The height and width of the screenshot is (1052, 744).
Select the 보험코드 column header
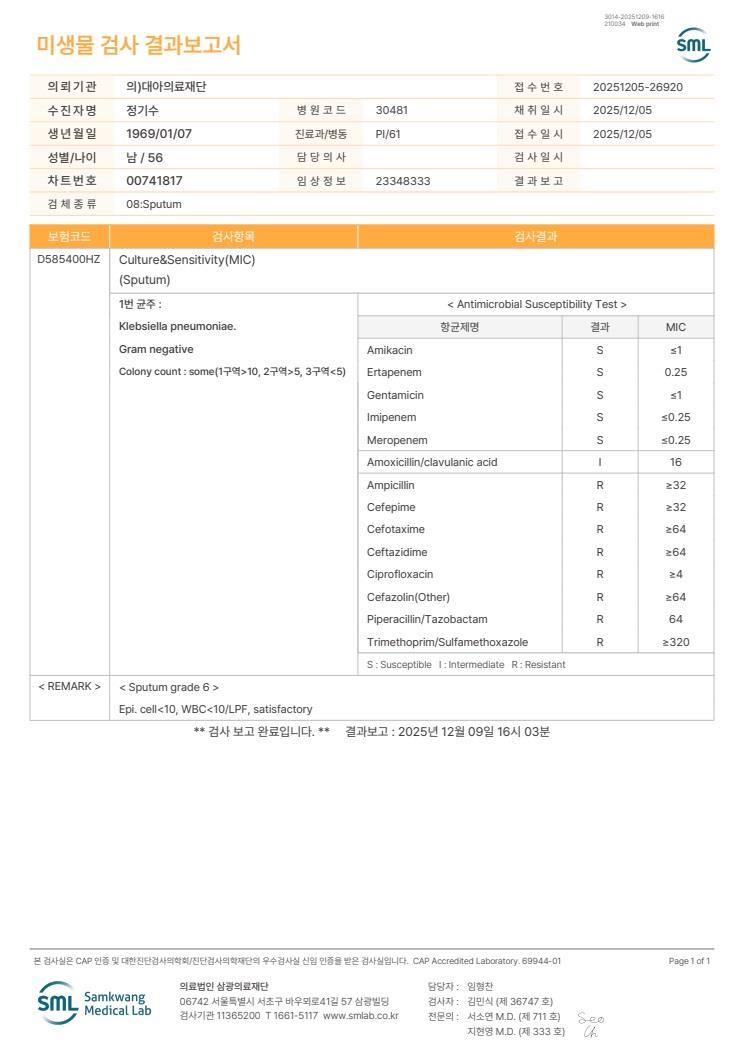point(69,237)
